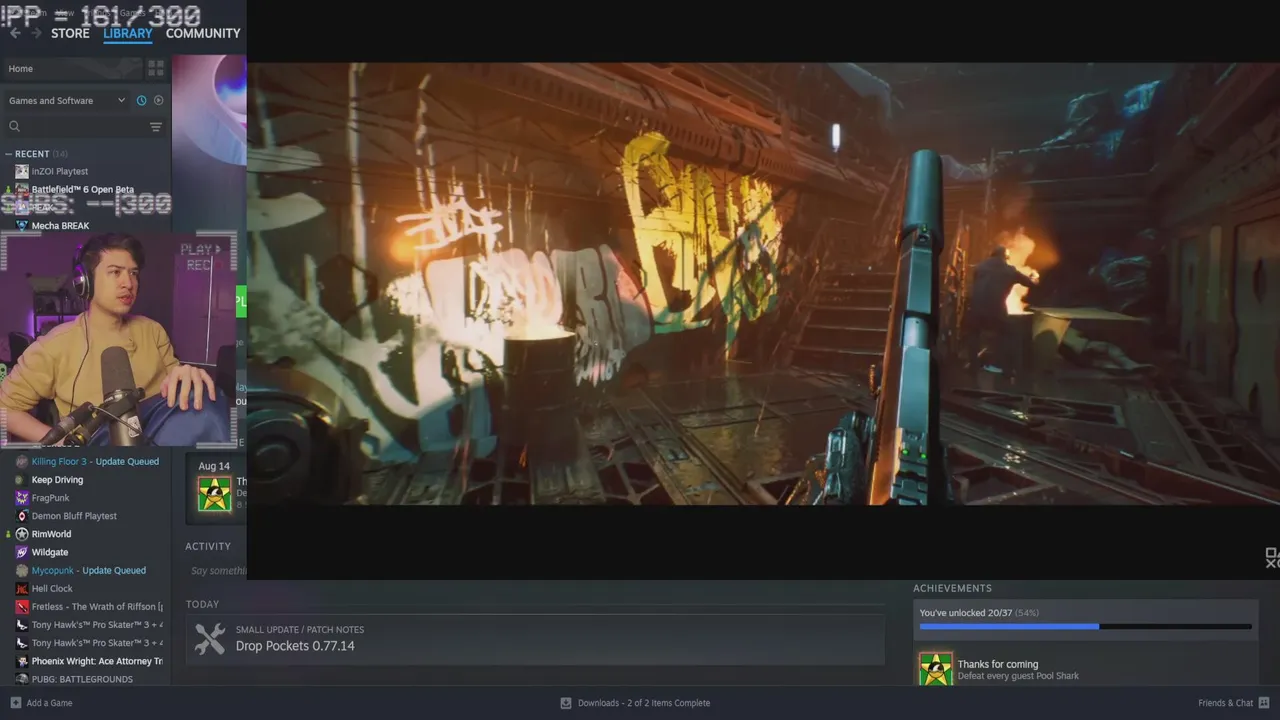
Task: Click the Keep Driving game icon
Action: pos(22,480)
